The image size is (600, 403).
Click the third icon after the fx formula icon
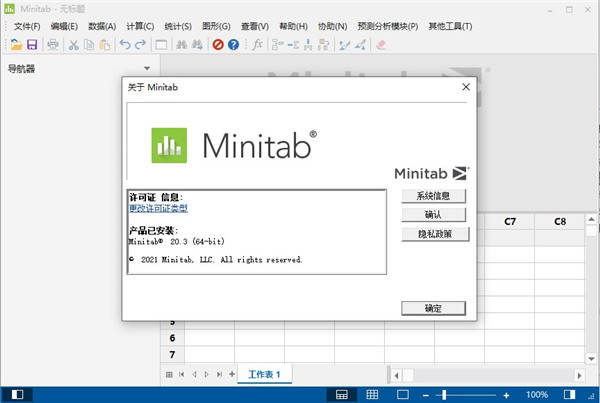[308, 45]
